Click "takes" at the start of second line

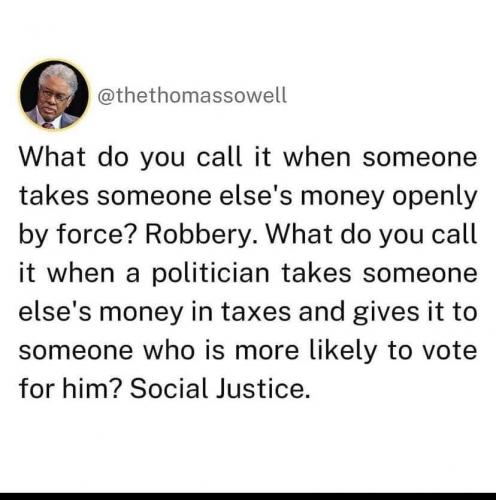point(54,196)
